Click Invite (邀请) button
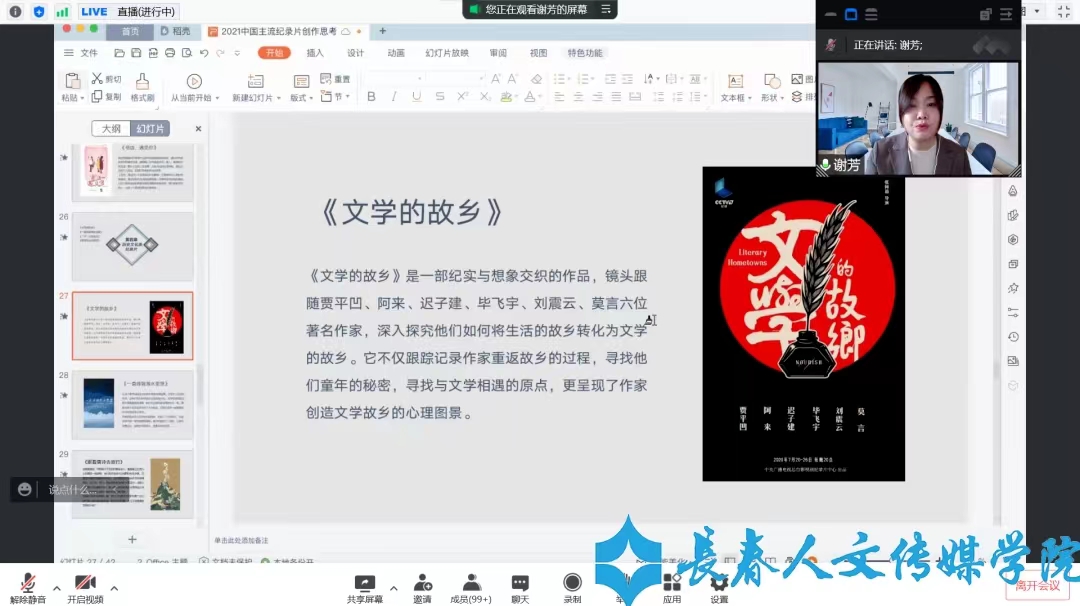Viewport: 1080px width, 606px height. tap(422, 589)
